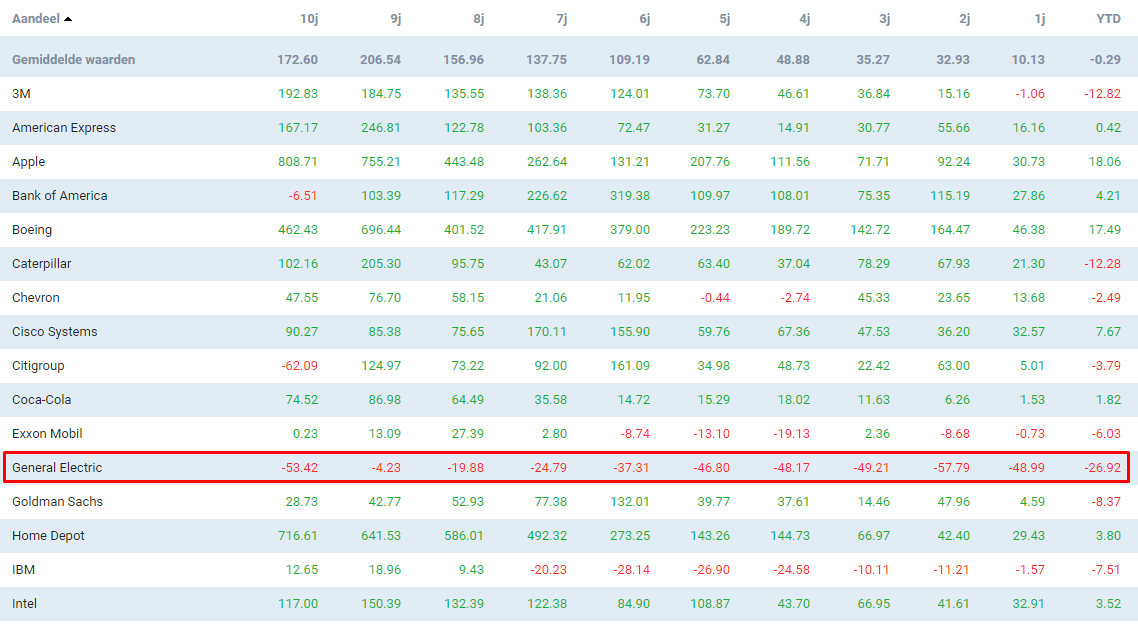
Task: Click Goldman Sachs' YTD value -8.37
Action: click(1106, 502)
